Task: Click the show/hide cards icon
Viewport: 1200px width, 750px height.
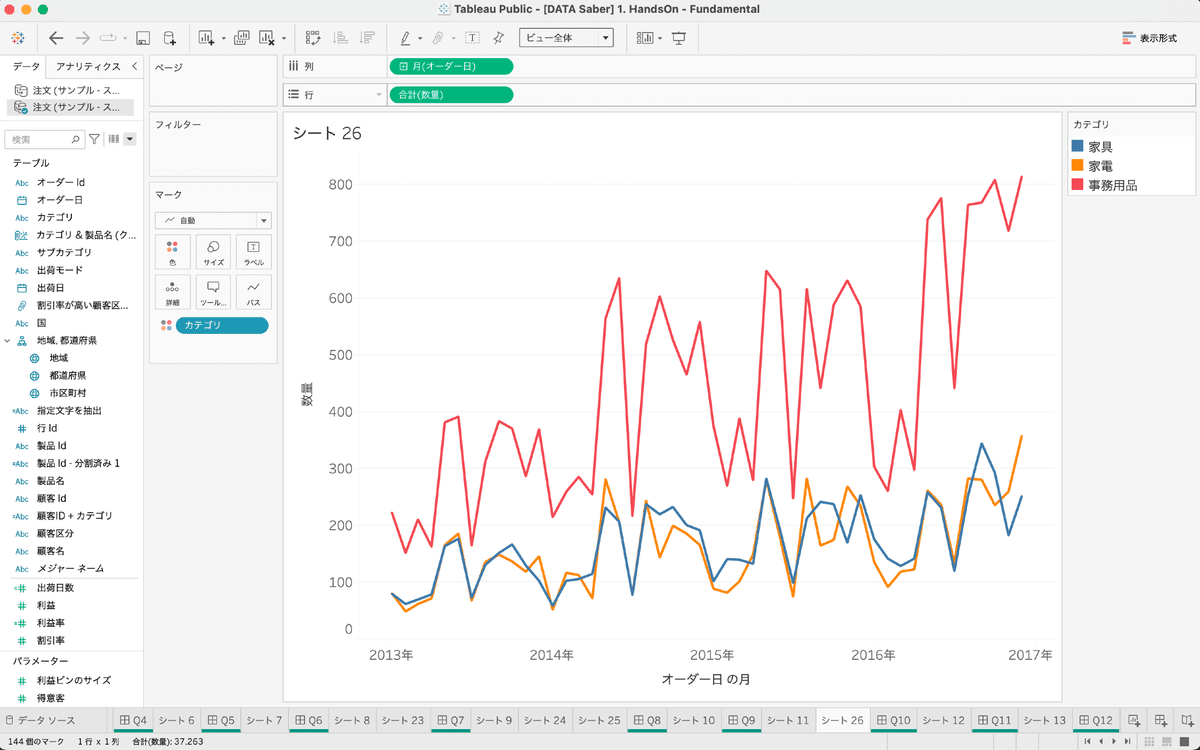Action: point(645,38)
